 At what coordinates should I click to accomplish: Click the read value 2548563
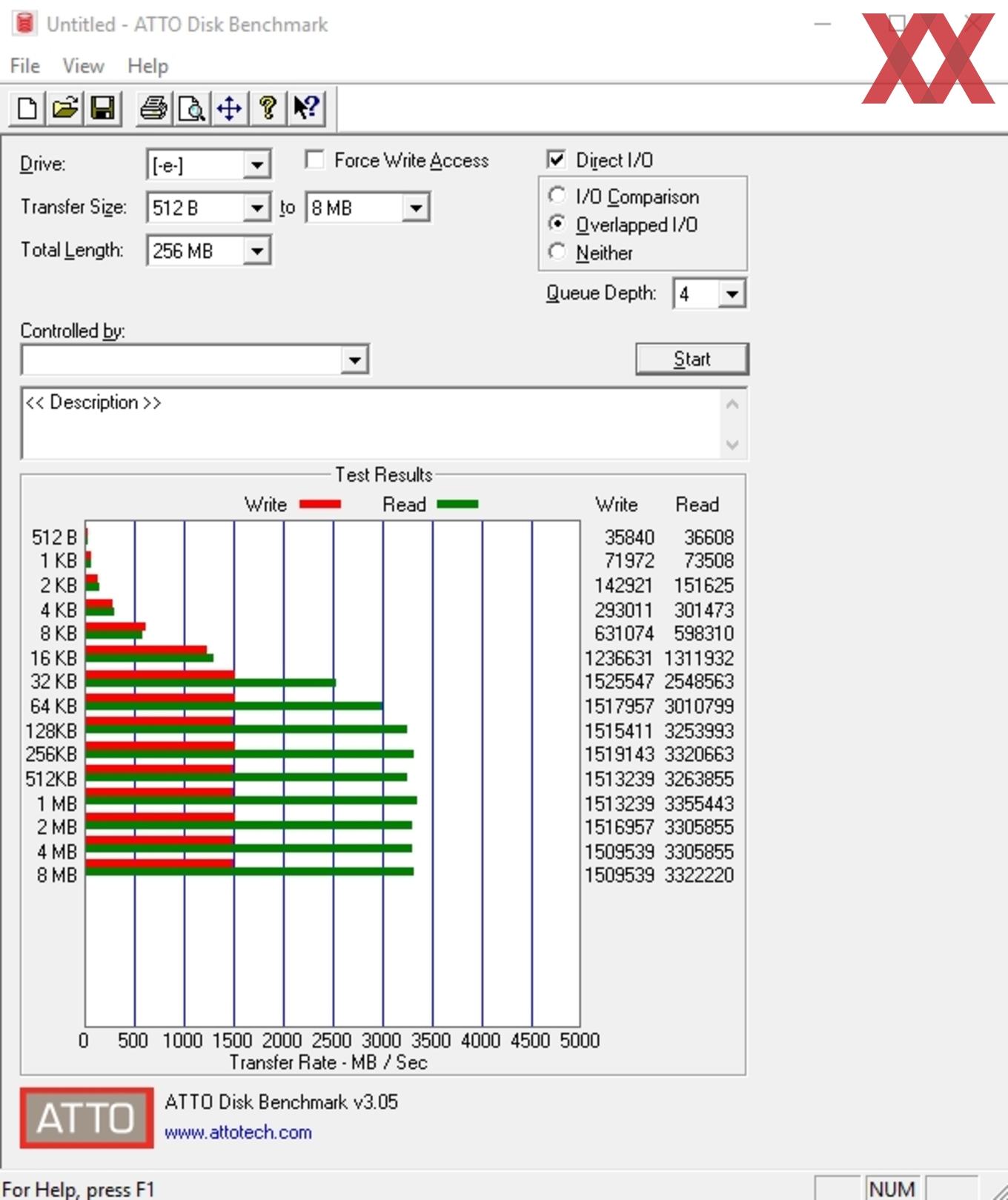pyautogui.click(x=699, y=681)
